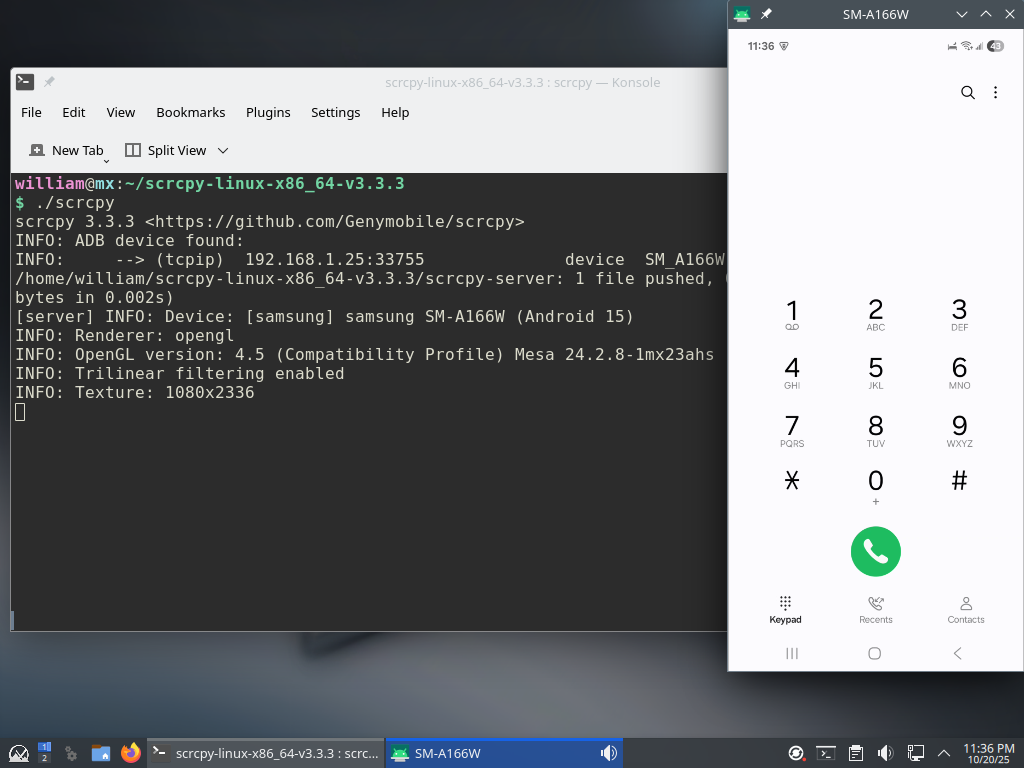Toggle the pin on Konsole title bar
Screen dimensions: 1024x768
tap(49, 82)
